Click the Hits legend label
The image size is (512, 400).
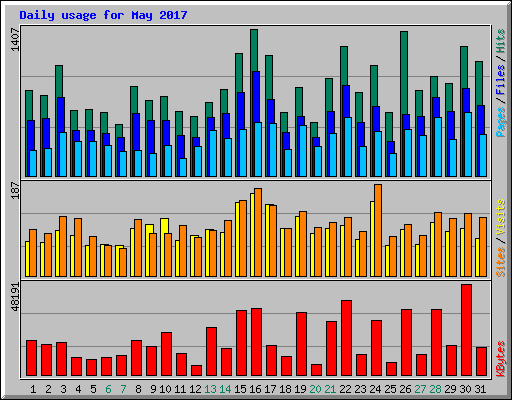pos(500,41)
